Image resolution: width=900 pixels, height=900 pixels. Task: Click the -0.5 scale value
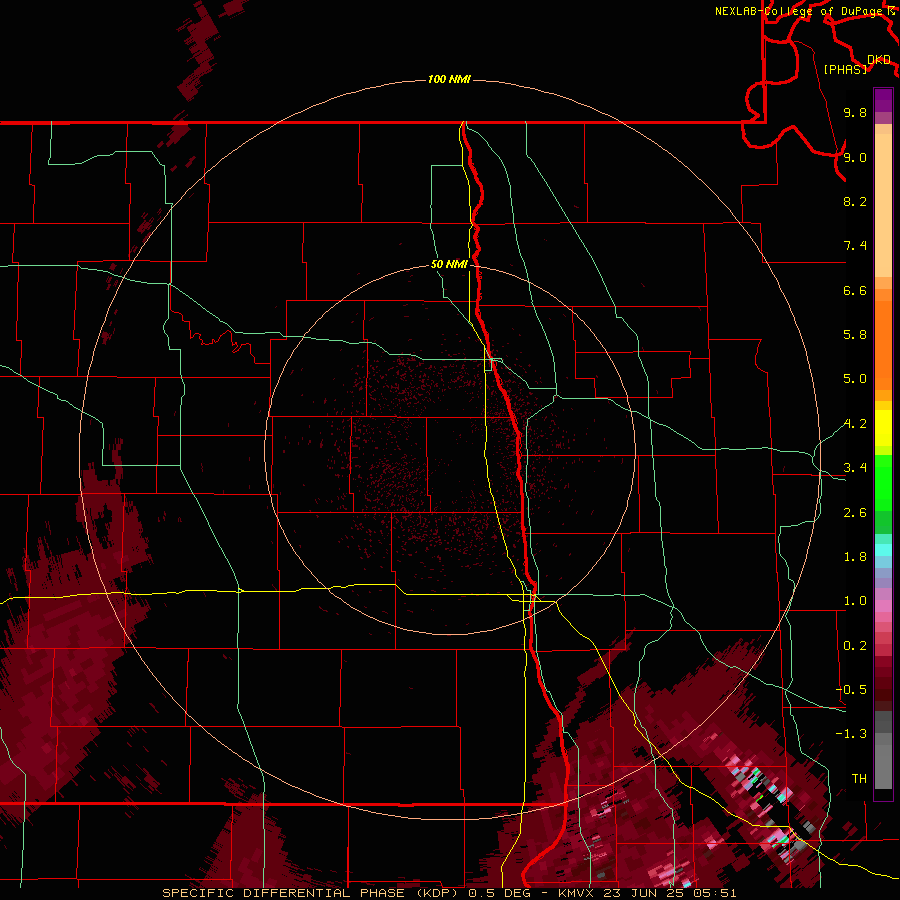click(x=851, y=690)
